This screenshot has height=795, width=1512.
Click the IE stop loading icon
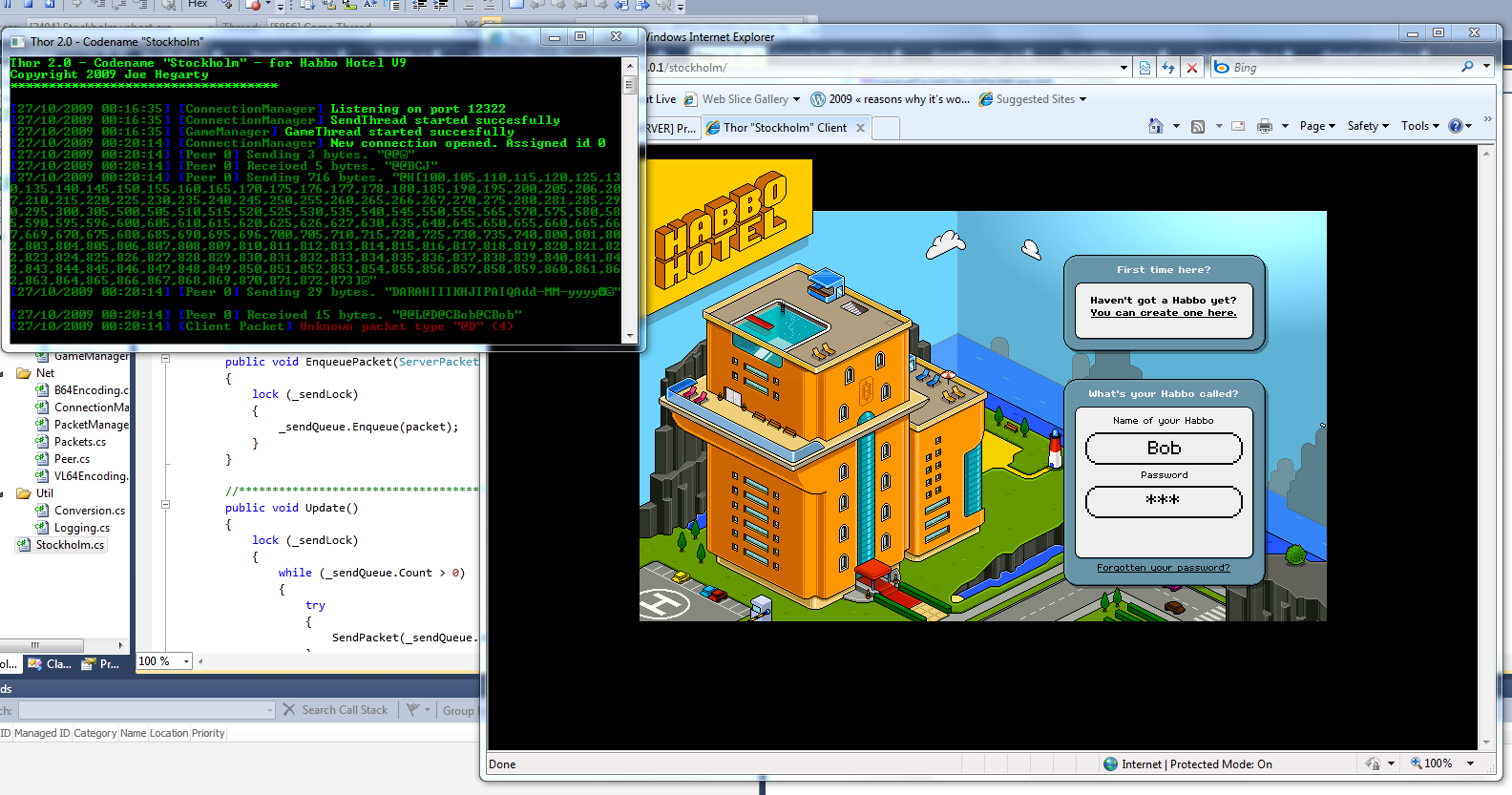1191,68
